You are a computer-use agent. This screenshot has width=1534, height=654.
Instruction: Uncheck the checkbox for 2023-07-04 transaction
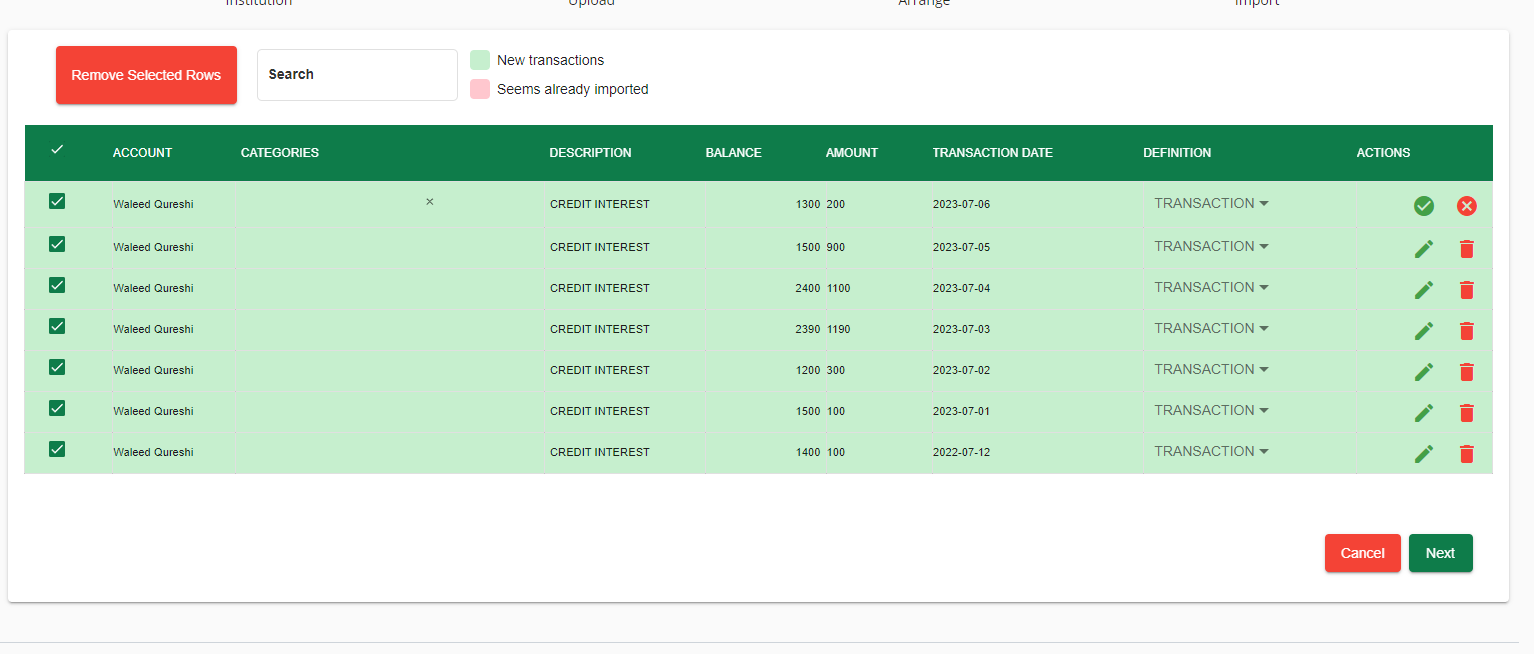(x=57, y=285)
